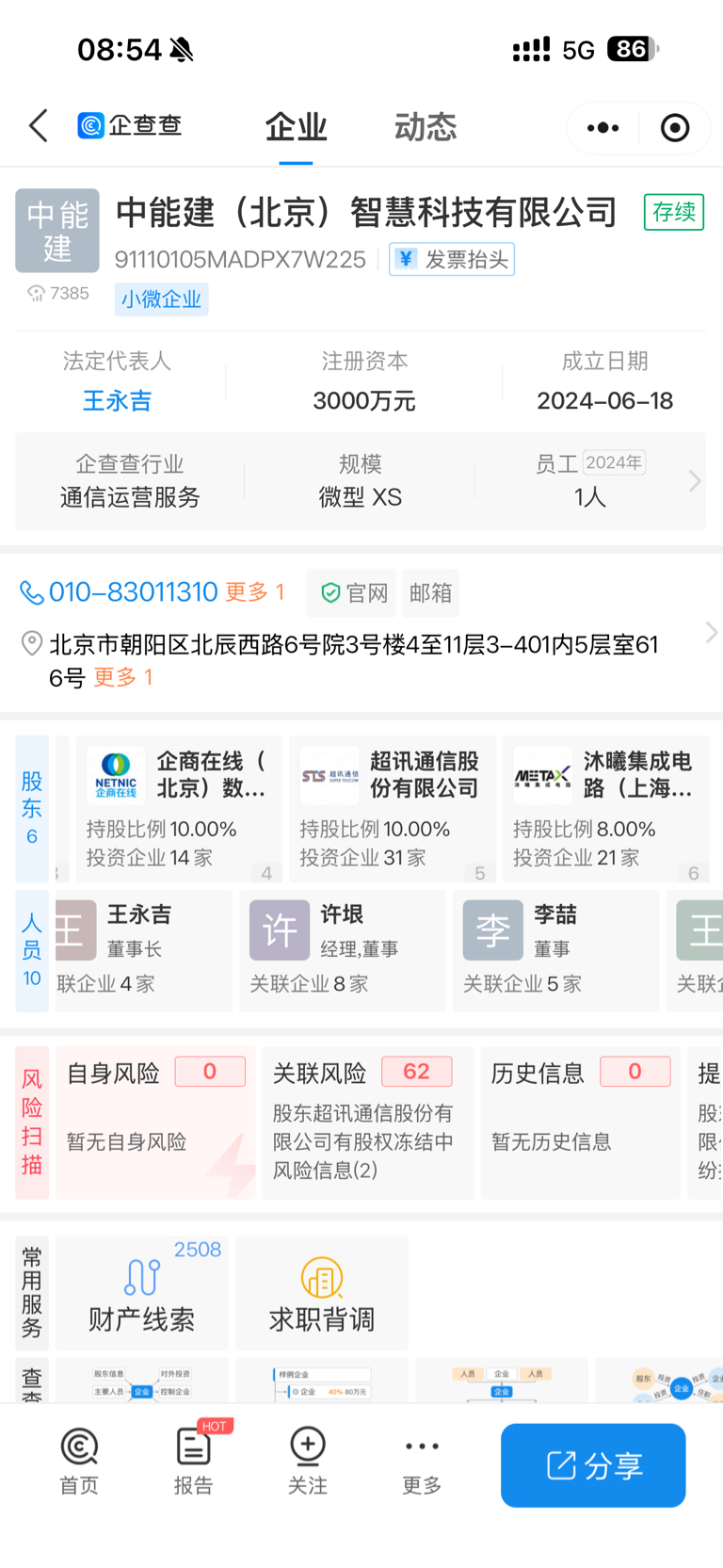The image size is (723, 1568).
Task: Open 求职背调 background check service
Action: pyautogui.click(x=322, y=1293)
